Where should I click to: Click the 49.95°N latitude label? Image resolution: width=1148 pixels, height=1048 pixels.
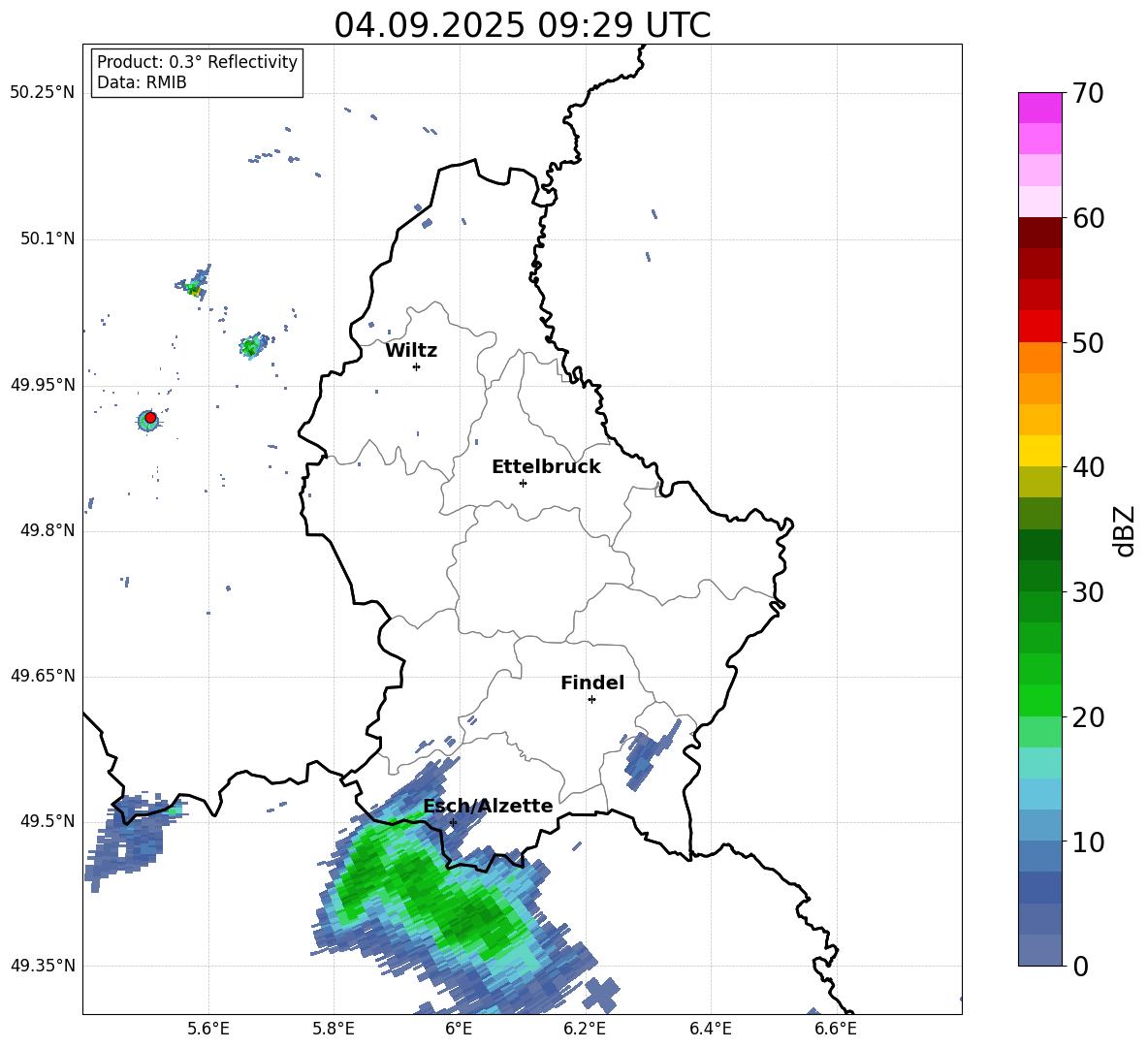[x=43, y=384]
